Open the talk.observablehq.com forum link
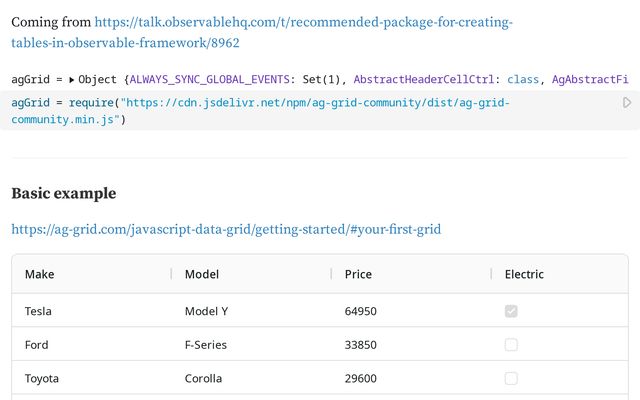The image size is (640, 400). click(262, 32)
